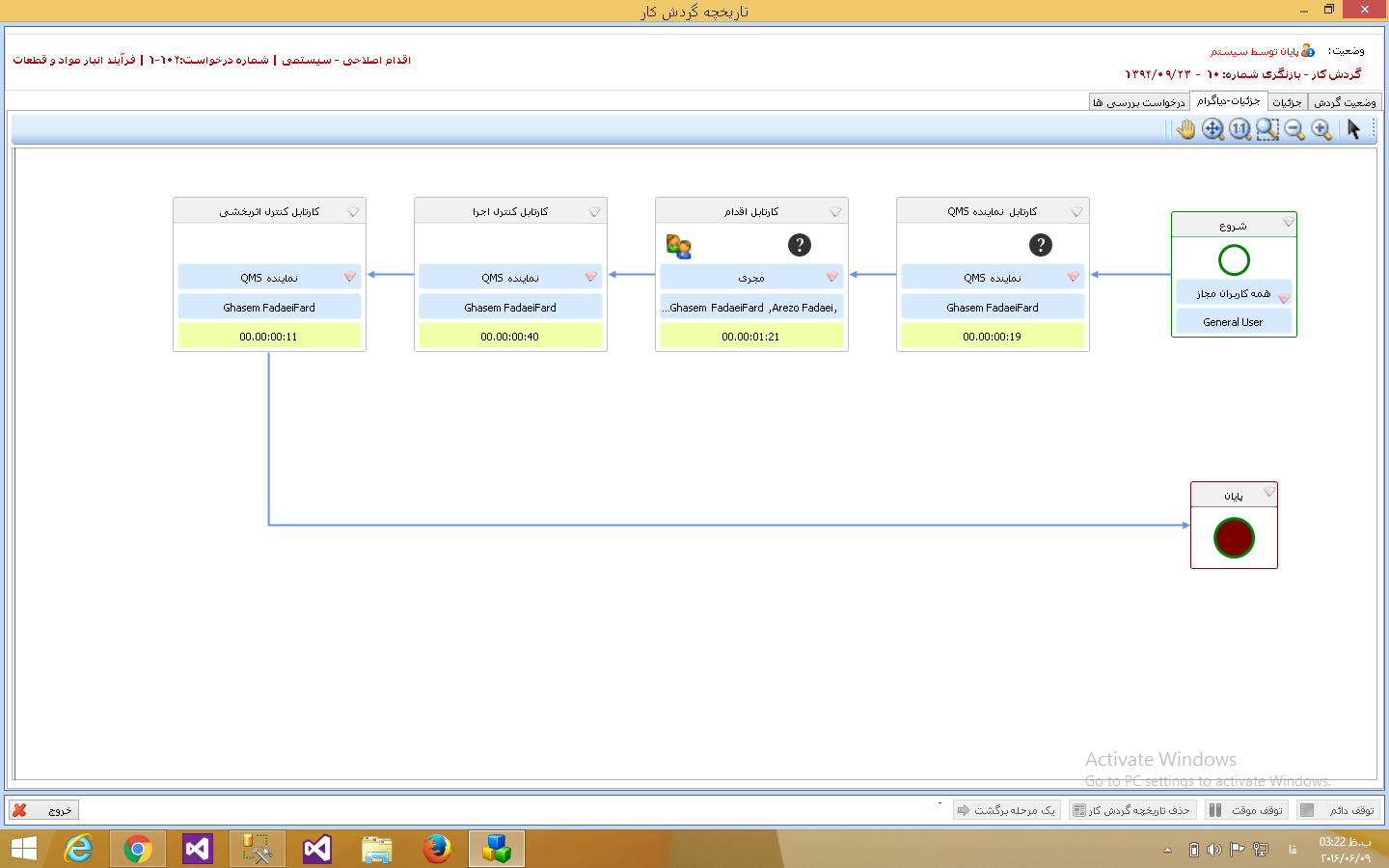
Task: Switch to the وضعیت گردش tab
Action: click(x=1345, y=102)
